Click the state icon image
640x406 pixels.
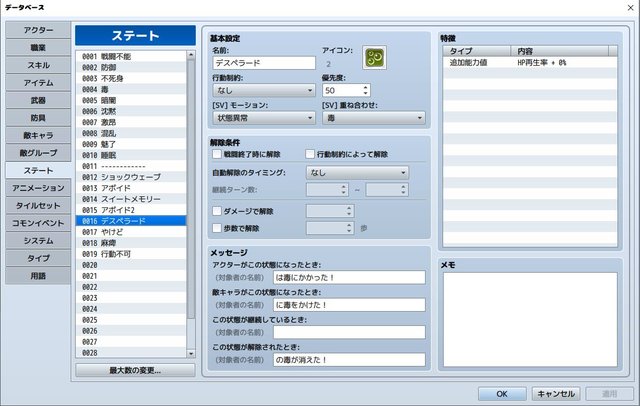pyautogui.click(x=374, y=58)
